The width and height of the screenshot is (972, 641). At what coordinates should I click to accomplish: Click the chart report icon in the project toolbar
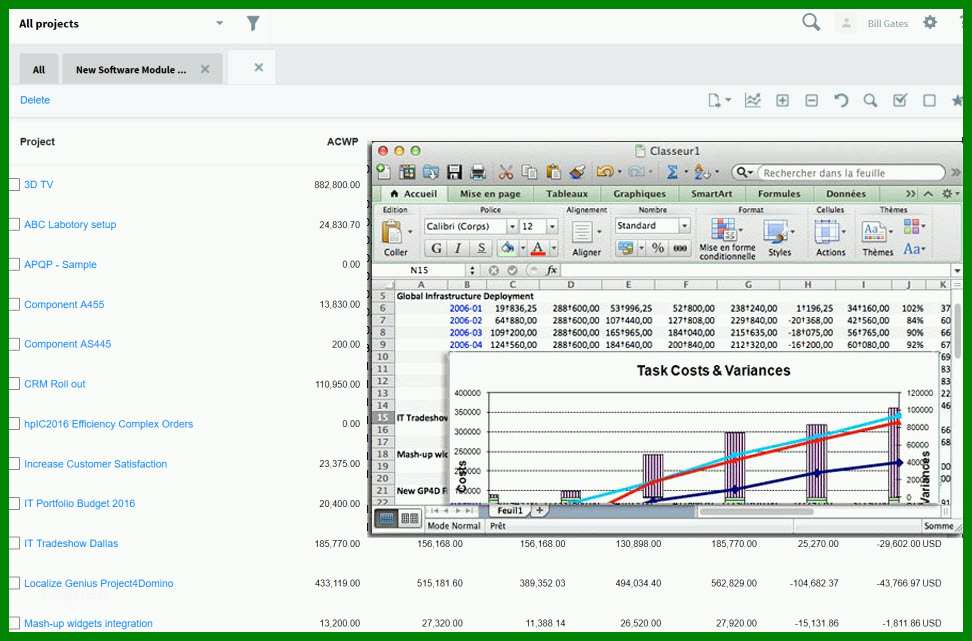coord(753,100)
